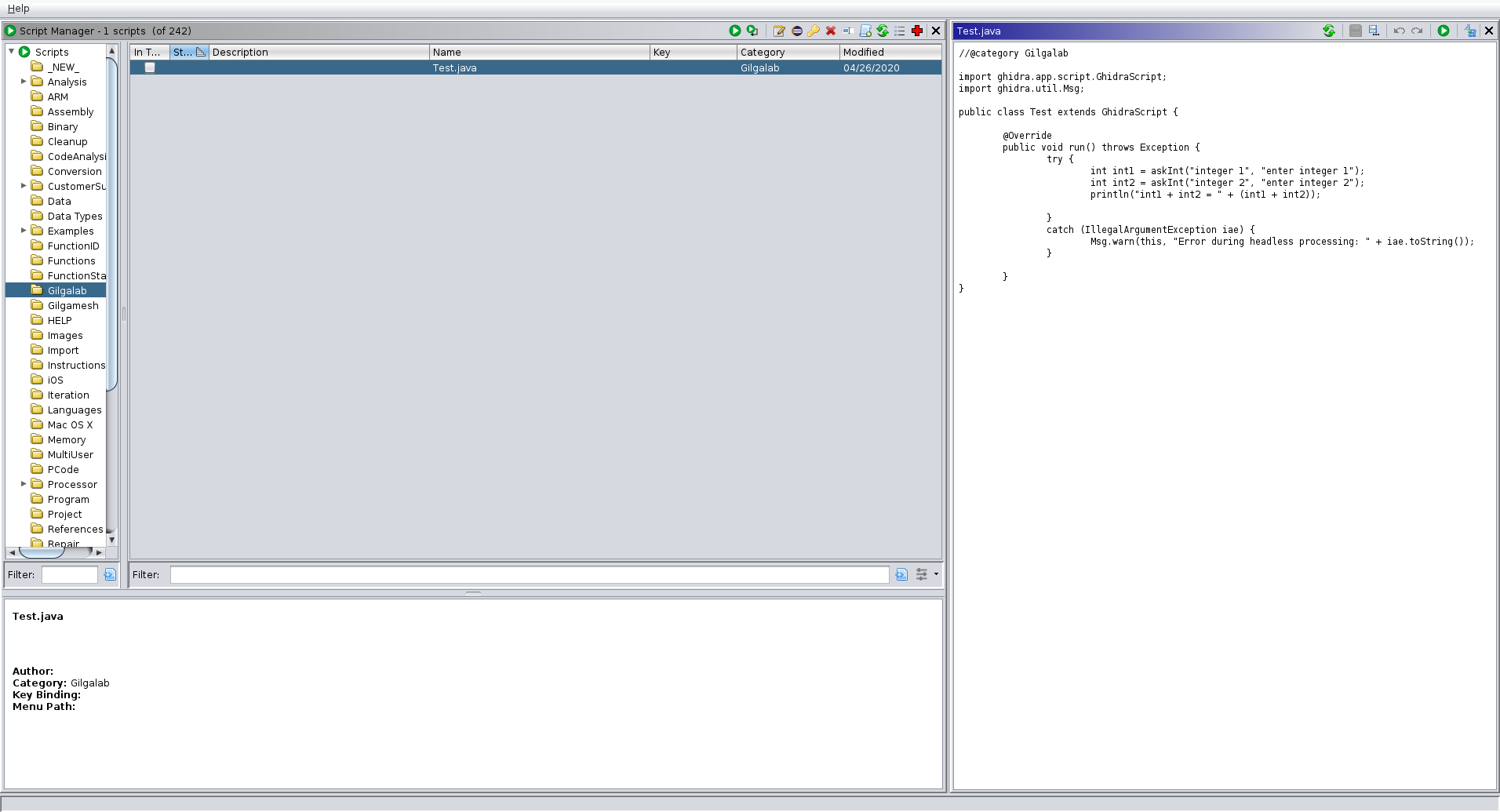Select the Mac OS X folder
The height and width of the screenshot is (812, 1500).
coord(70,424)
